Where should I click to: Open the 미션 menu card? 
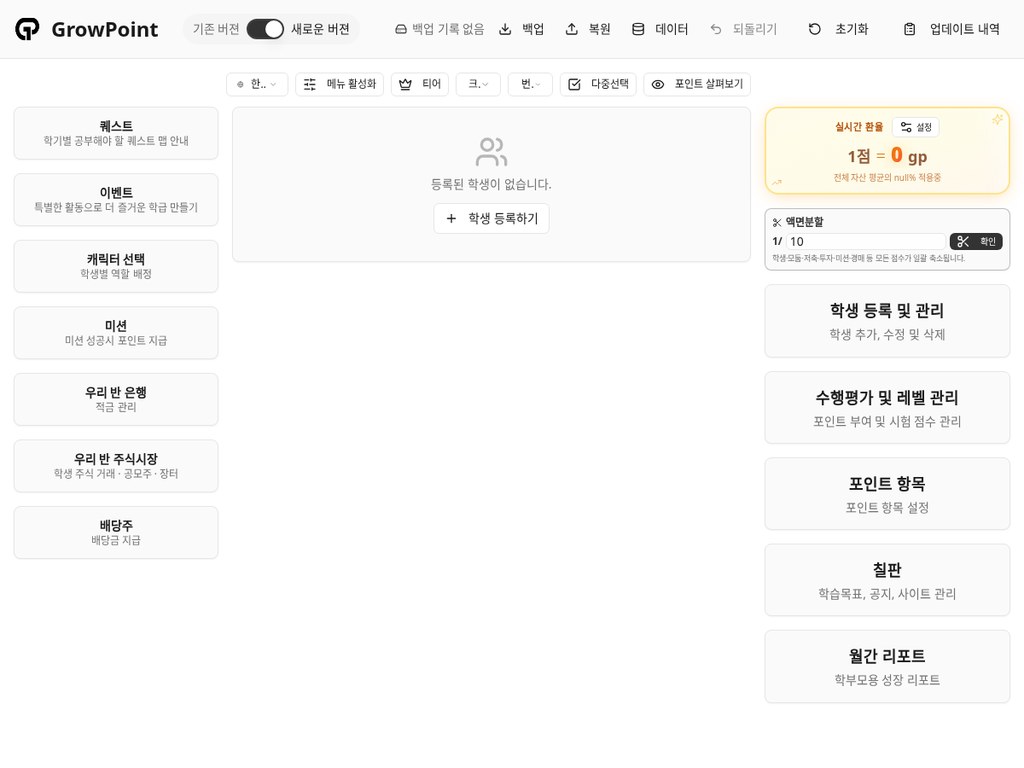(x=116, y=333)
